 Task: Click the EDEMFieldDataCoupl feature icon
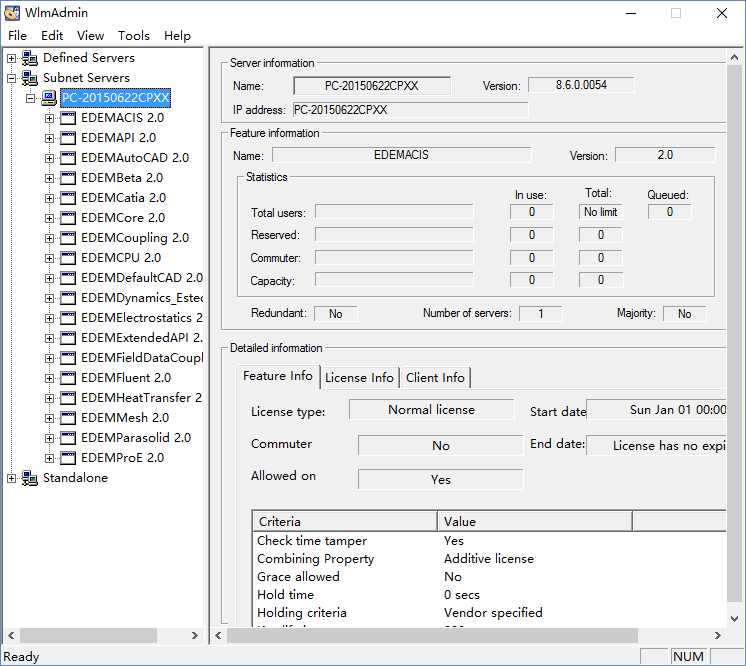68,358
